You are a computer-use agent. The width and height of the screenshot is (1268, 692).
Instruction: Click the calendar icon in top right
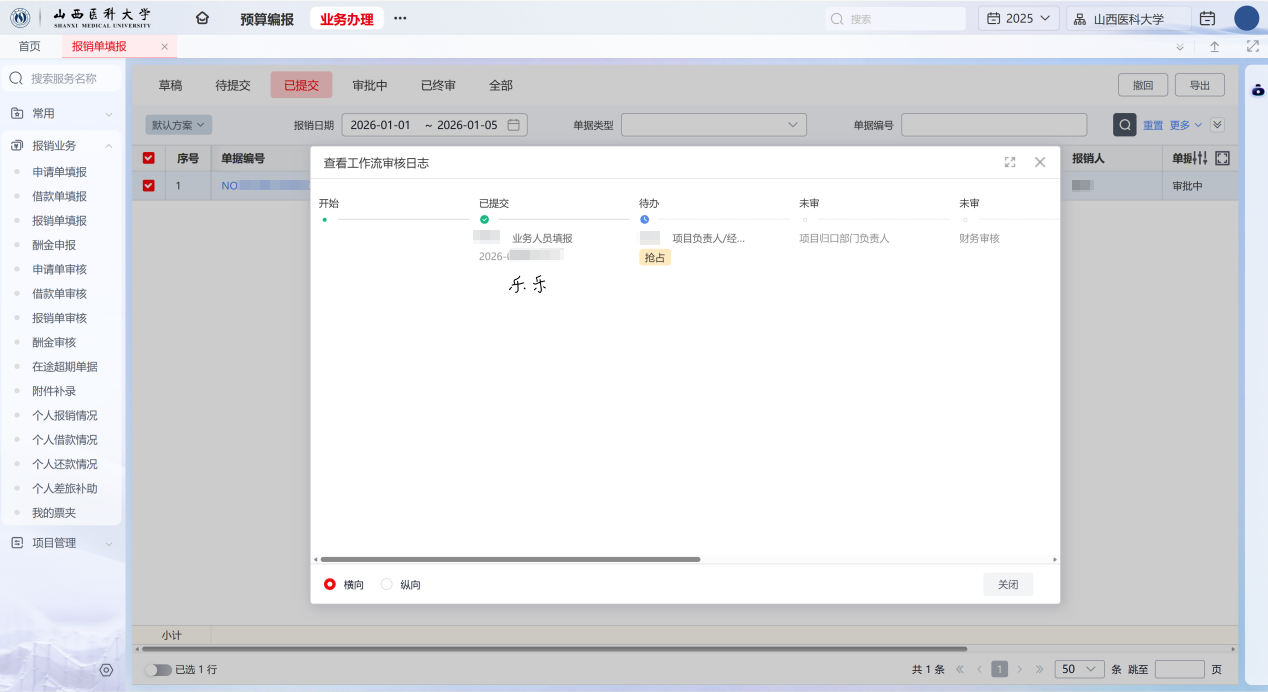[1207, 18]
